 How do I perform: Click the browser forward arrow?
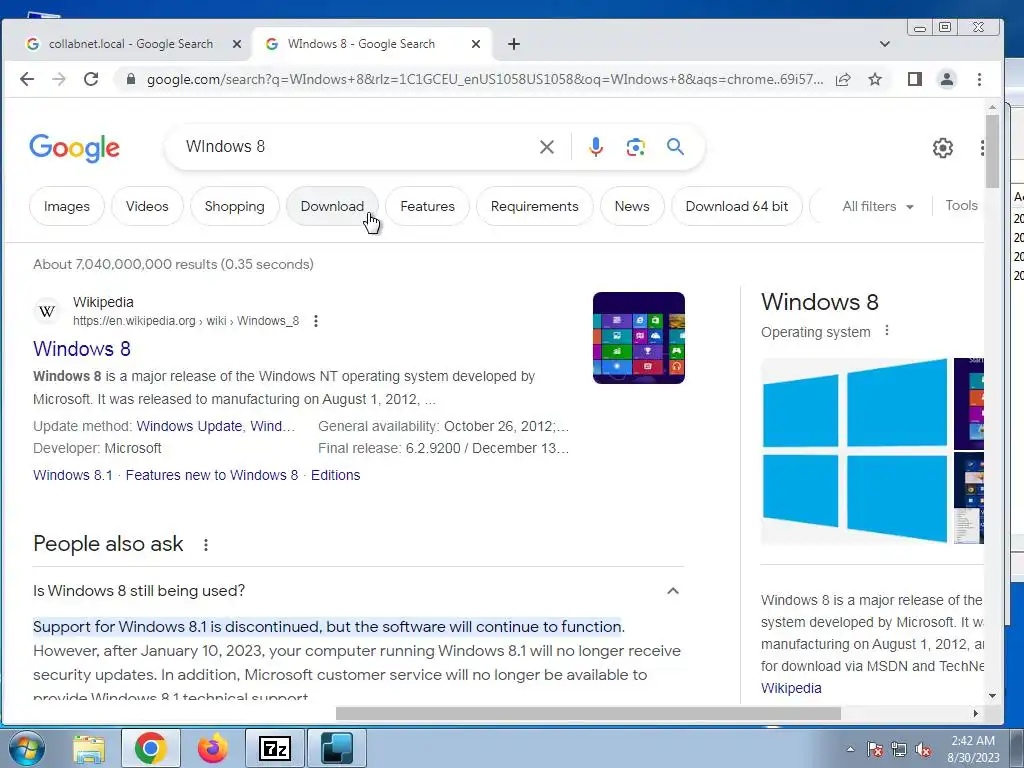pyautogui.click(x=59, y=79)
